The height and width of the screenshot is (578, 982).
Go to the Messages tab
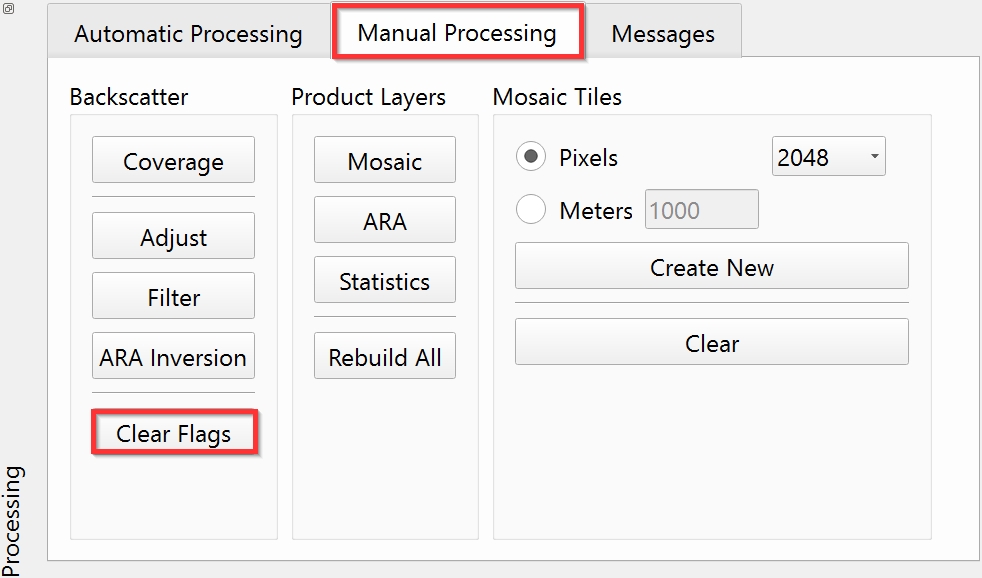coord(663,34)
